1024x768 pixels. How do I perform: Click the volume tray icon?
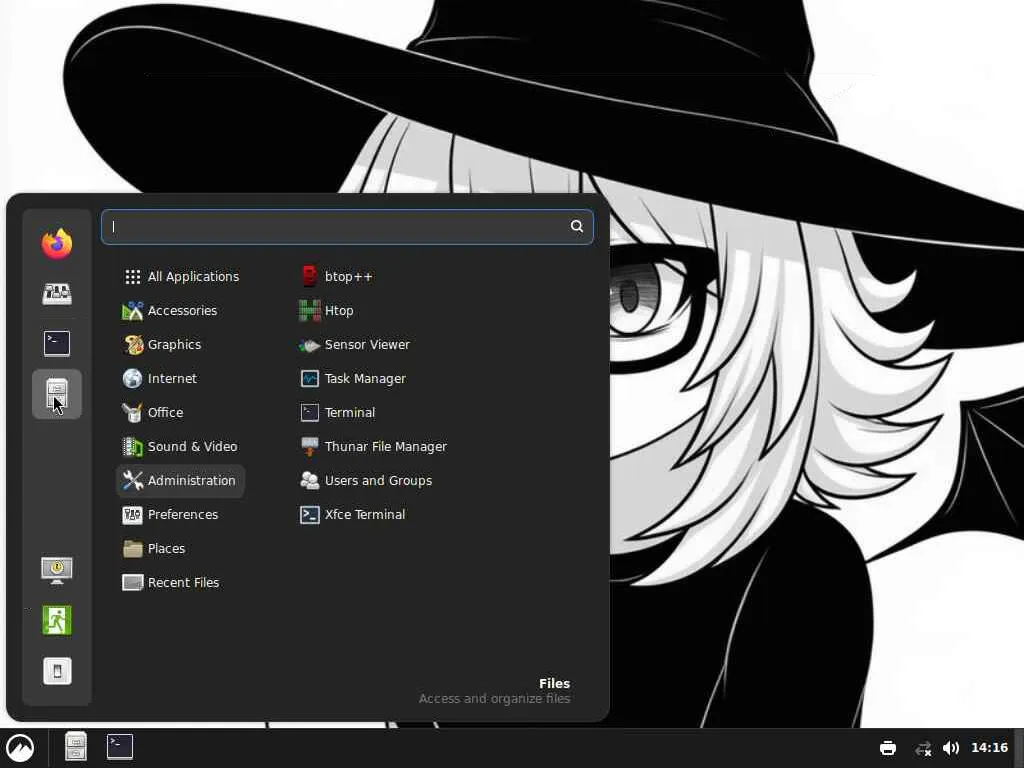951,748
